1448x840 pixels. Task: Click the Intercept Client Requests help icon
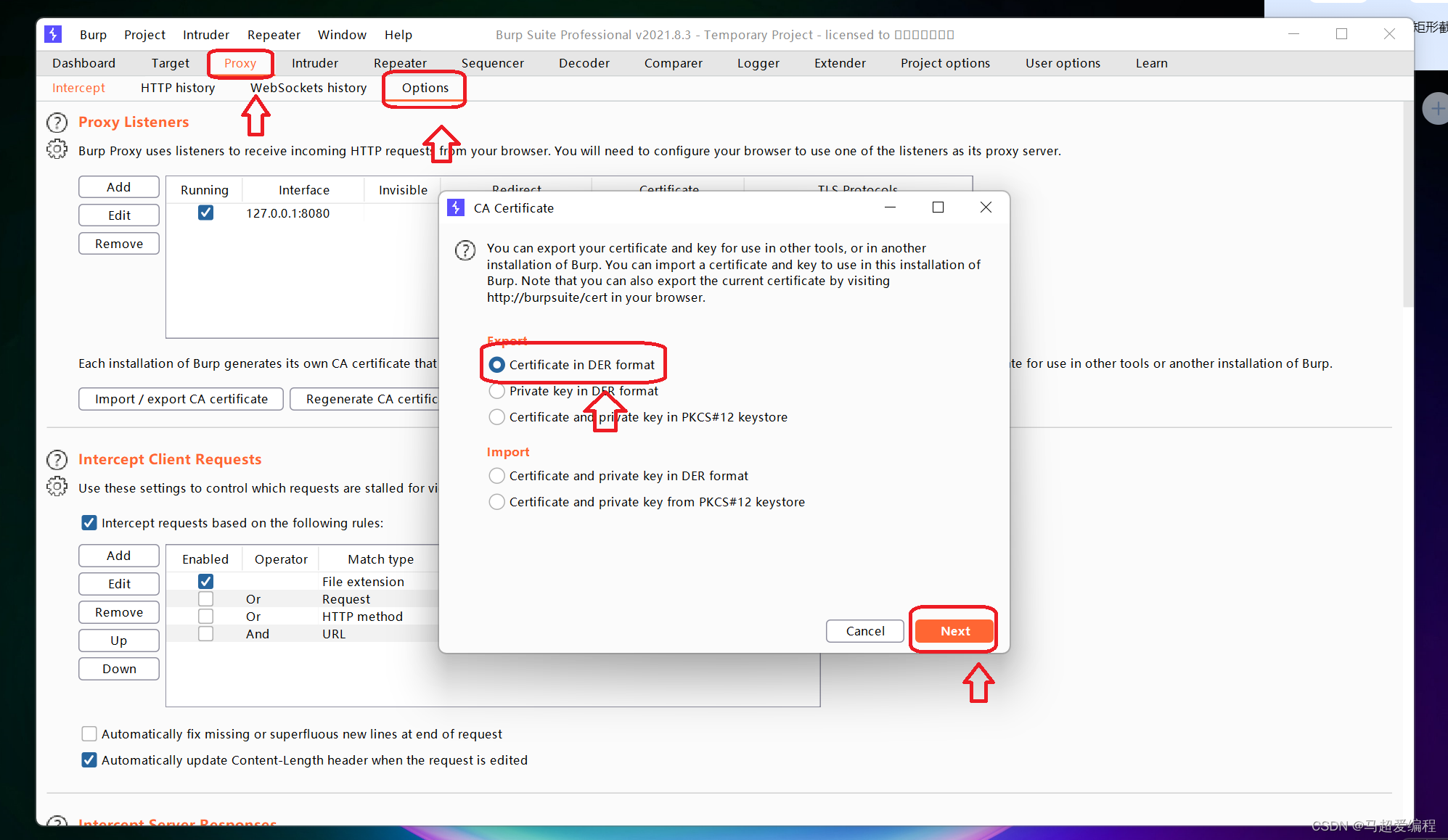pyautogui.click(x=57, y=460)
